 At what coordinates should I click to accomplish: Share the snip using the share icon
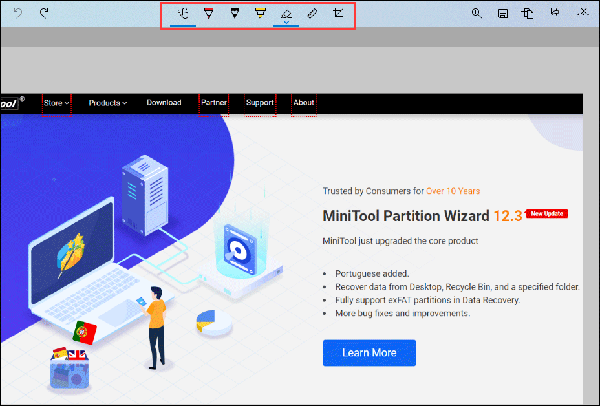pyautogui.click(x=553, y=14)
